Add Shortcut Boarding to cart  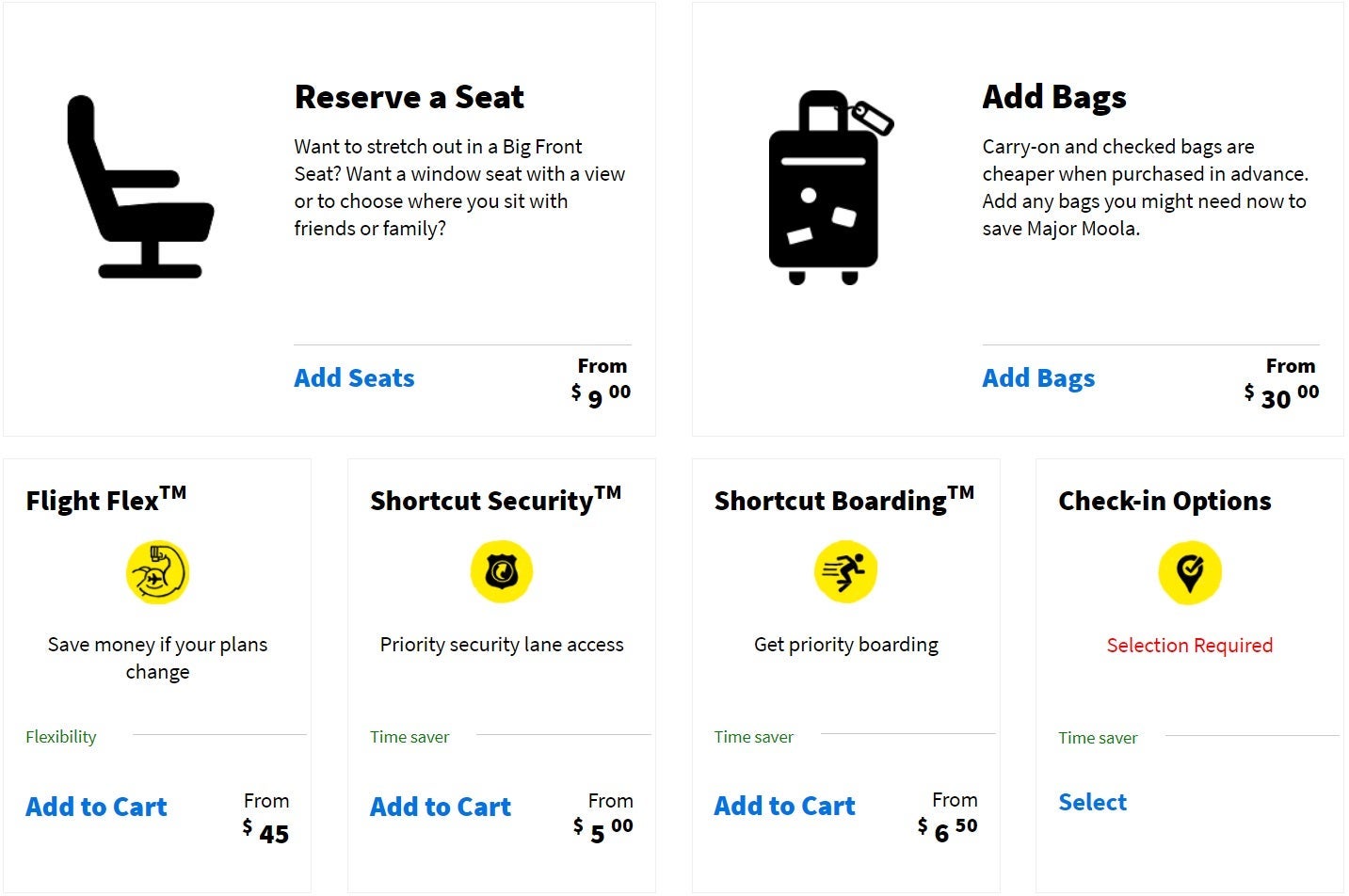[x=784, y=807]
